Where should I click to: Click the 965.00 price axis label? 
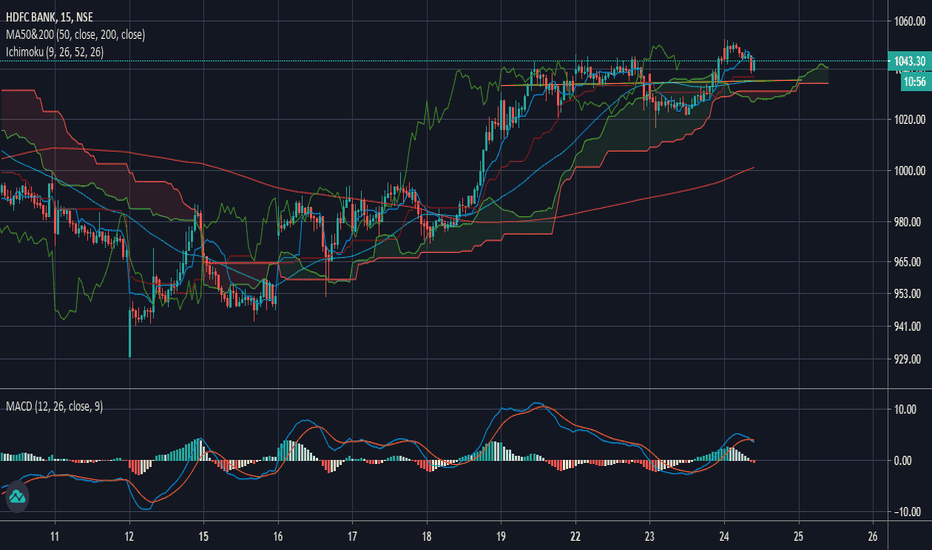point(910,262)
